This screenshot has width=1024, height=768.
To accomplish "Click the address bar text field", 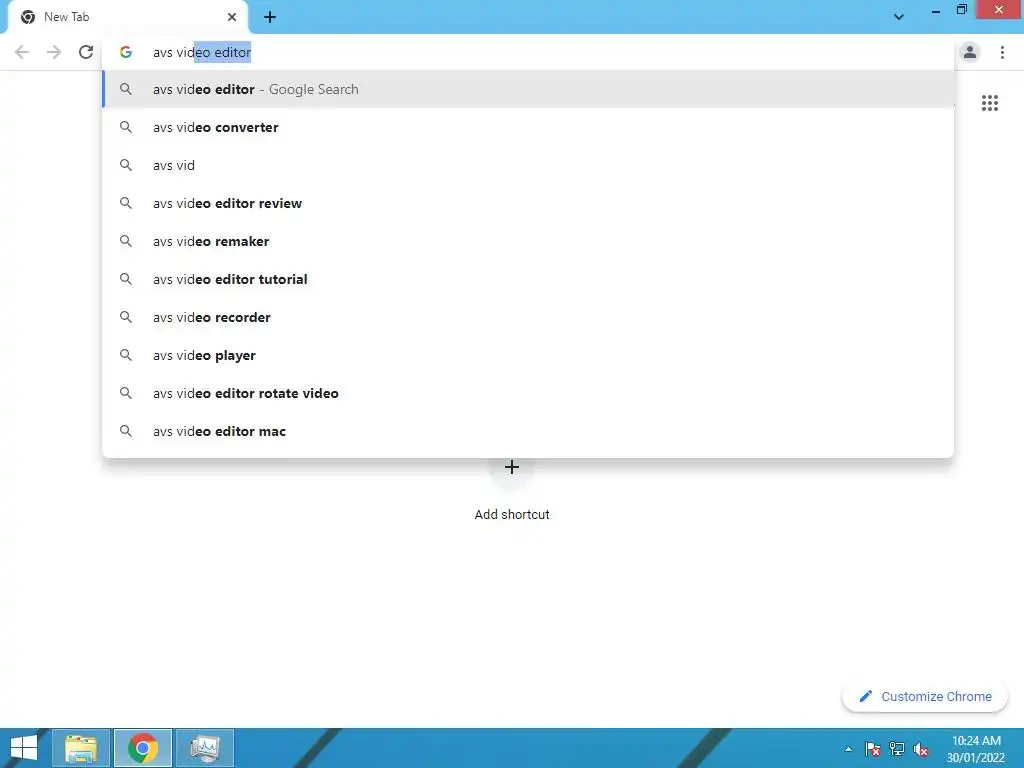I will point(529,52).
